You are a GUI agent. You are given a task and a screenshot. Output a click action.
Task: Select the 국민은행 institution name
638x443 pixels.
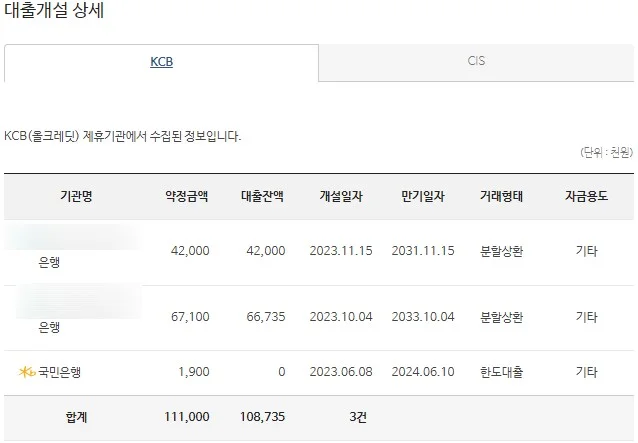point(59,372)
